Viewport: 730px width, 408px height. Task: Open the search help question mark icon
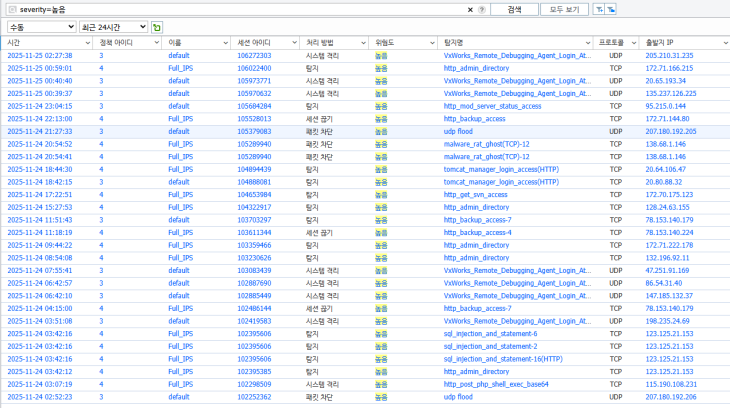(482, 9)
